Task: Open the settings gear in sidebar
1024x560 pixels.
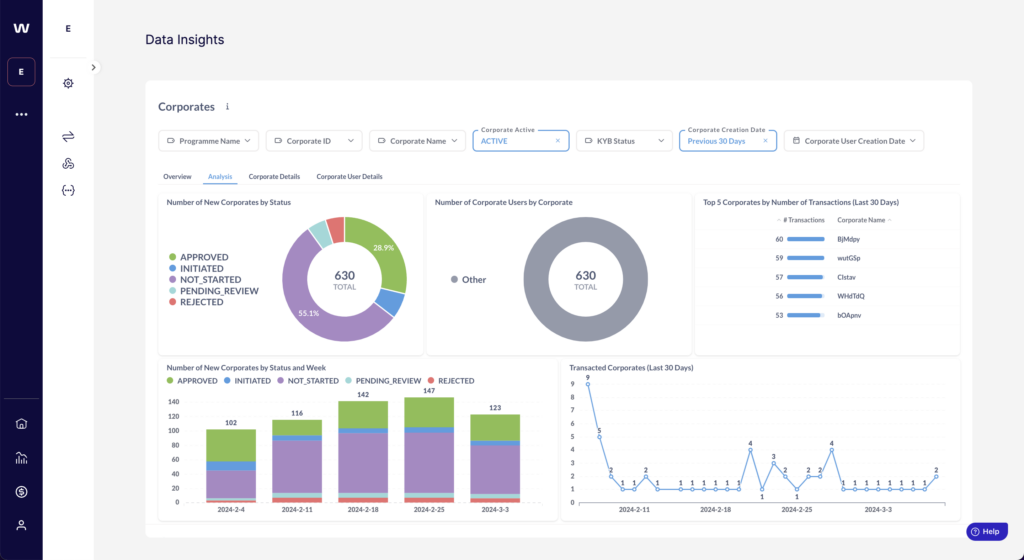Action: coord(68,83)
